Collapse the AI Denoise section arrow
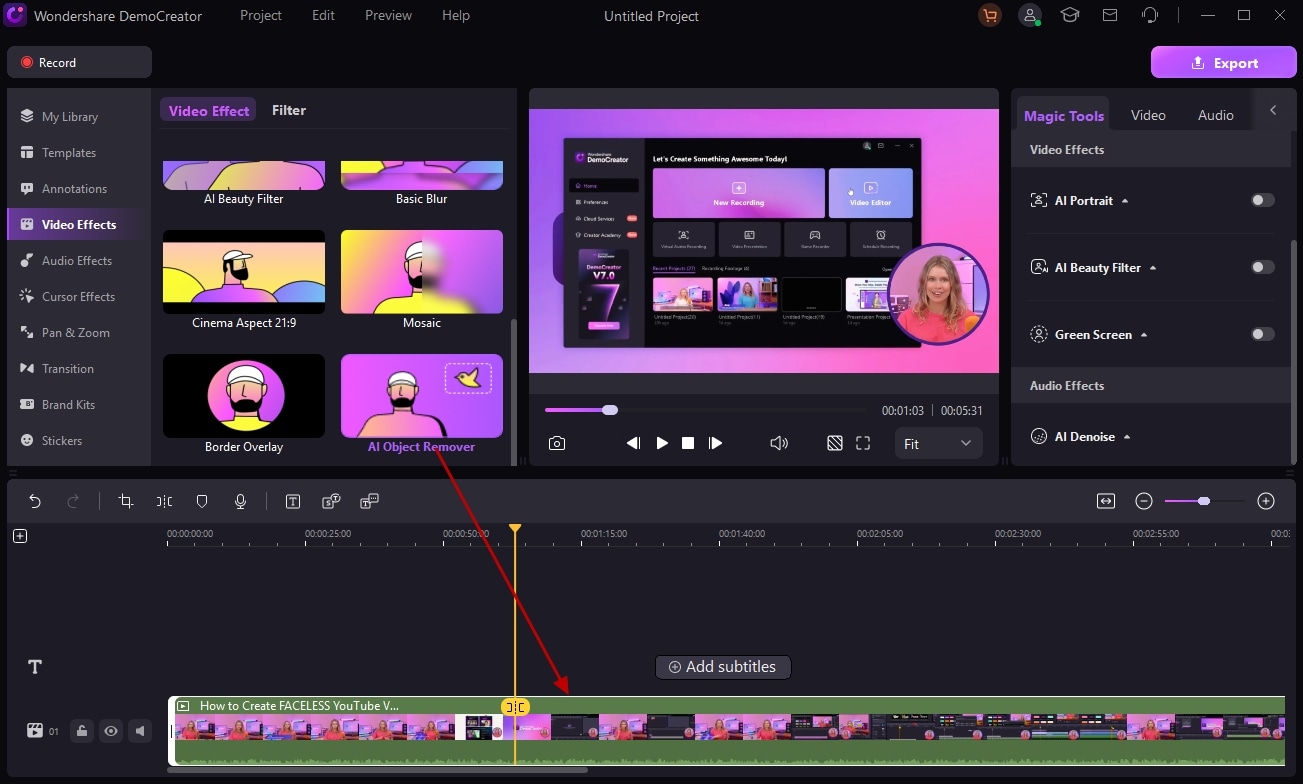Screen dimensions: 1303x784 pyautogui.click(x=1127, y=437)
